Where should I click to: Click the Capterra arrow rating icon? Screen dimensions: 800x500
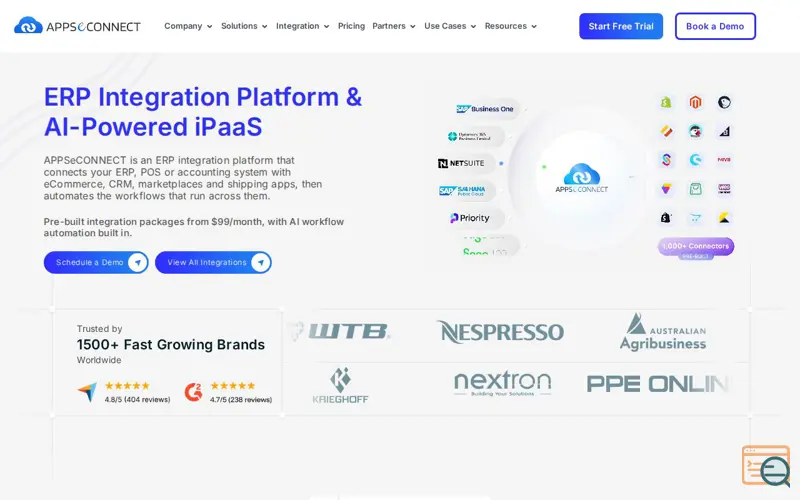click(x=87, y=392)
